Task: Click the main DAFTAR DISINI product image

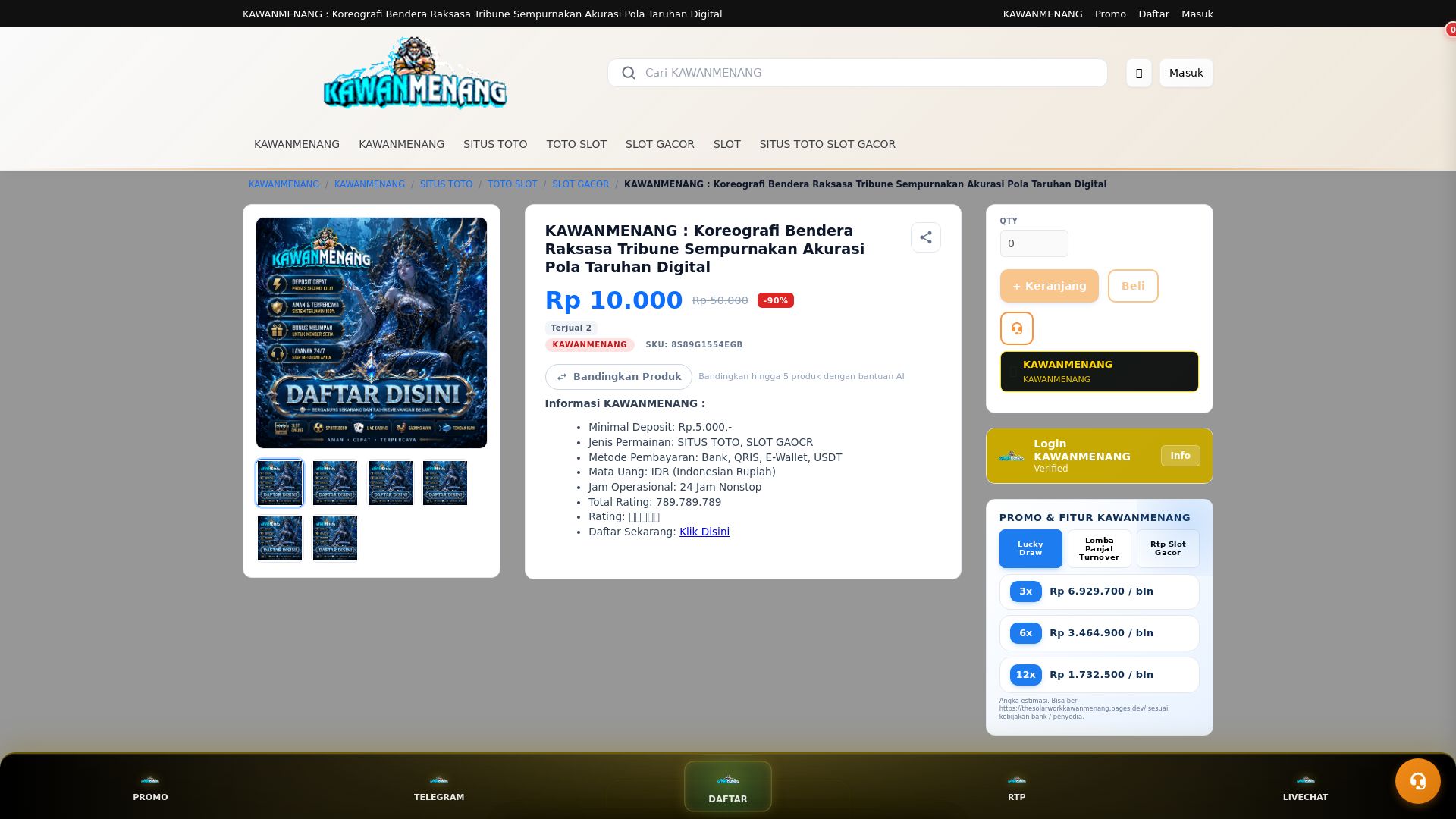Action: point(371,332)
